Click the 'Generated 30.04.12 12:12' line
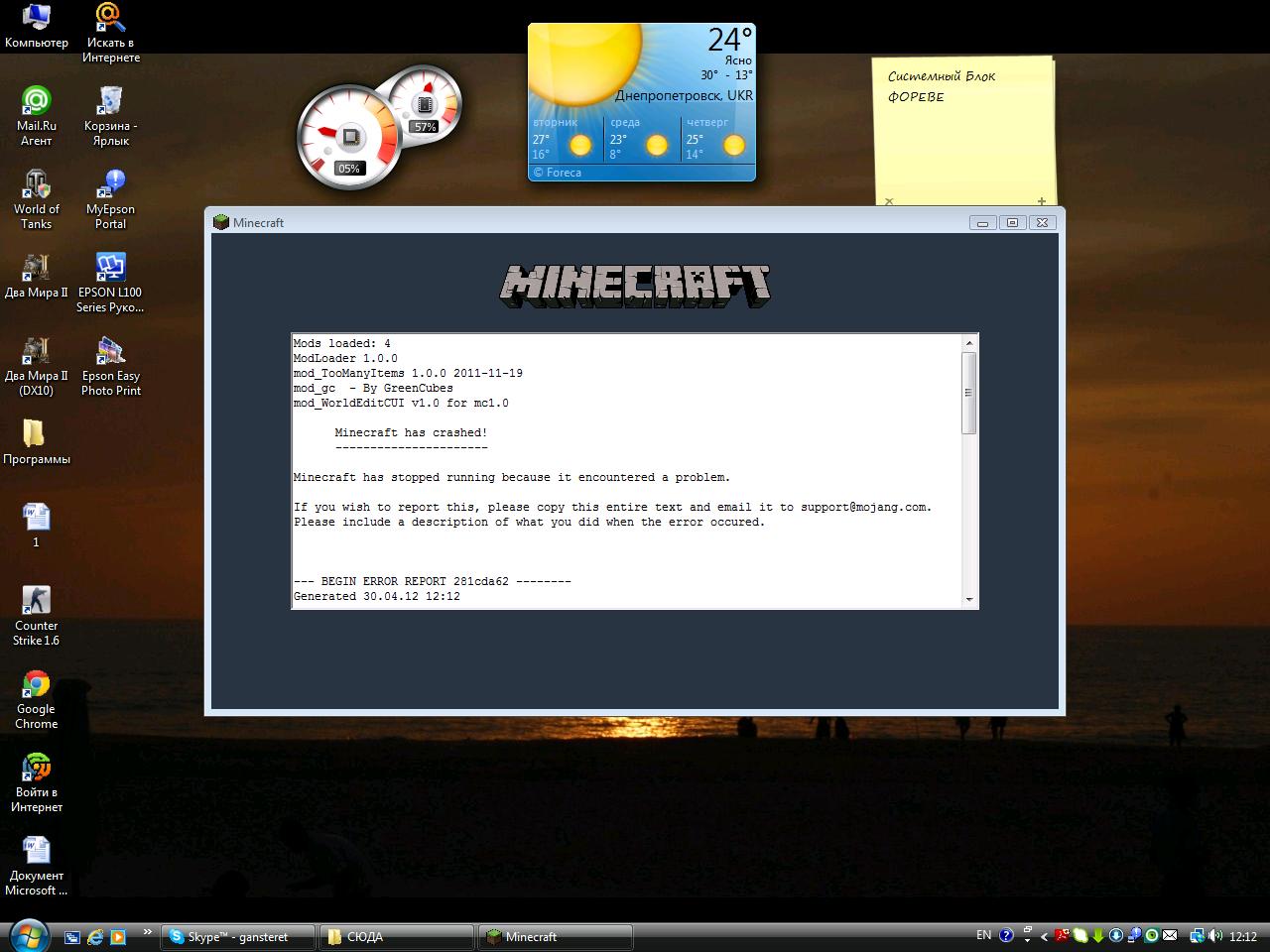1270x952 pixels. [376, 596]
